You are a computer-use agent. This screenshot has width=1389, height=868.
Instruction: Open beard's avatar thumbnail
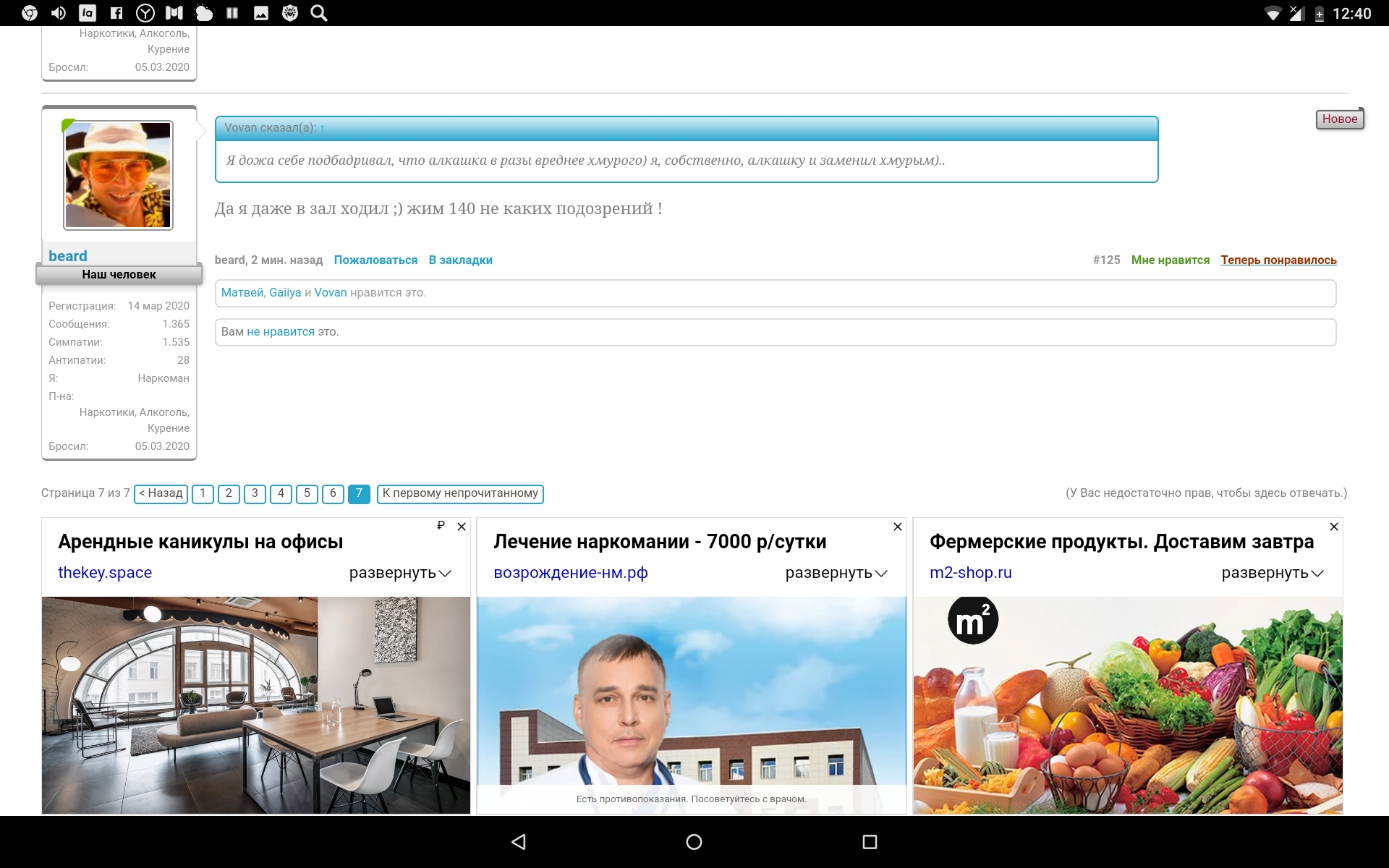point(118,175)
